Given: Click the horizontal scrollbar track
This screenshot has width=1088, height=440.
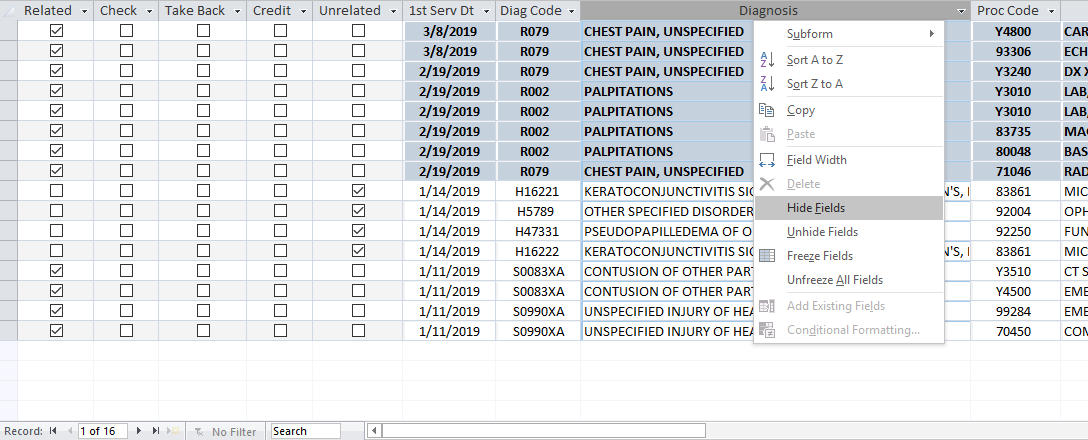Looking at the screenshot, I should [x=543, y=431].
